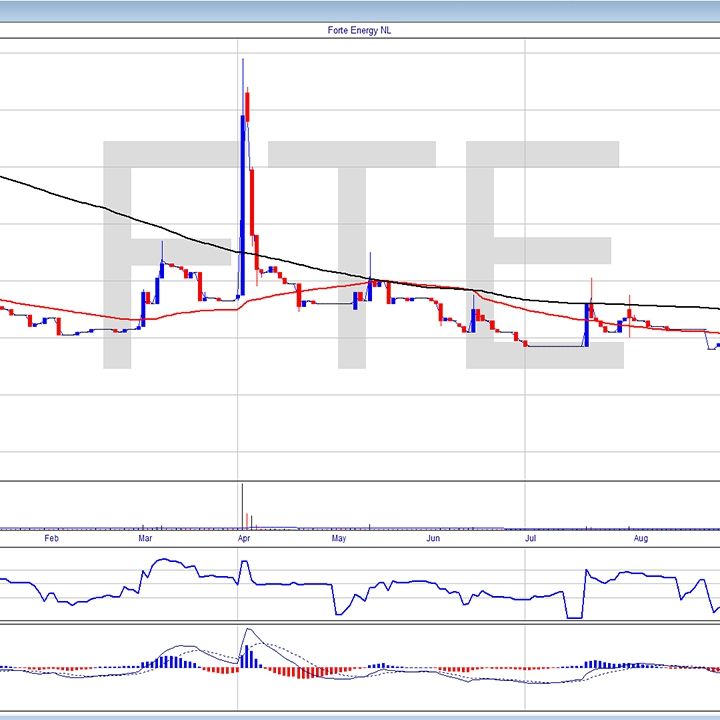The height and width of the screenshot is (720, 720).
Task: Click the tallest volume bar in April
Action: tap(242, 505)
